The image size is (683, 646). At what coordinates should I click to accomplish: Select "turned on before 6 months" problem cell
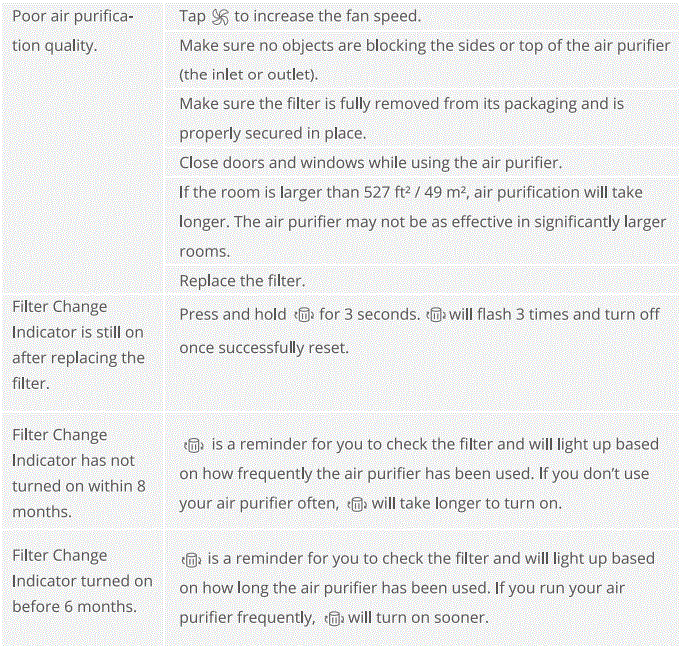pyautogui.click(x=81, y=581)
